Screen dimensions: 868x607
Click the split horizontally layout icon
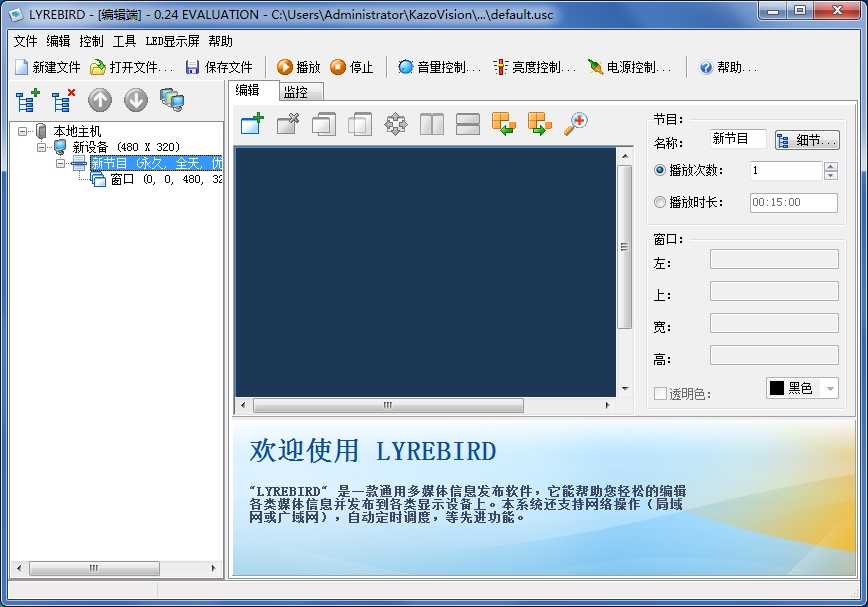[x=468, y=124]
